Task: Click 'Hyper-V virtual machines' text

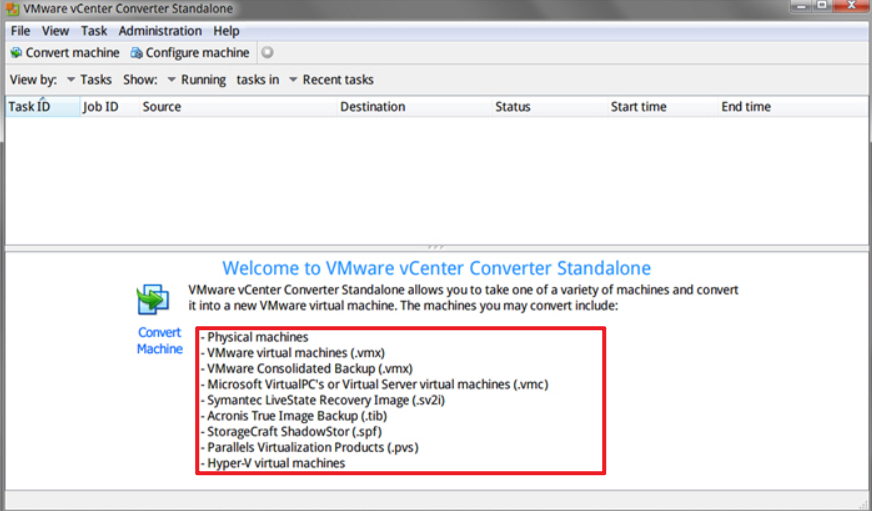Action: (x=276, y=463)
